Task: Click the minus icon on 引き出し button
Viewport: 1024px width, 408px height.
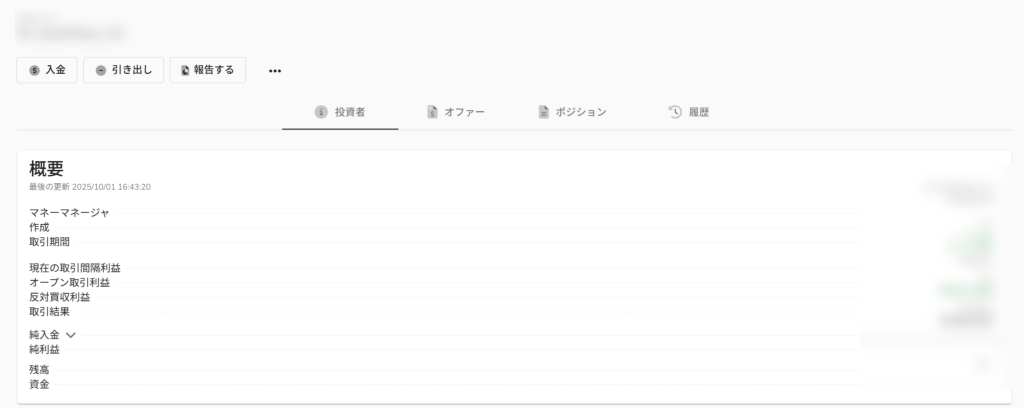Action: [x=101, y=70]
